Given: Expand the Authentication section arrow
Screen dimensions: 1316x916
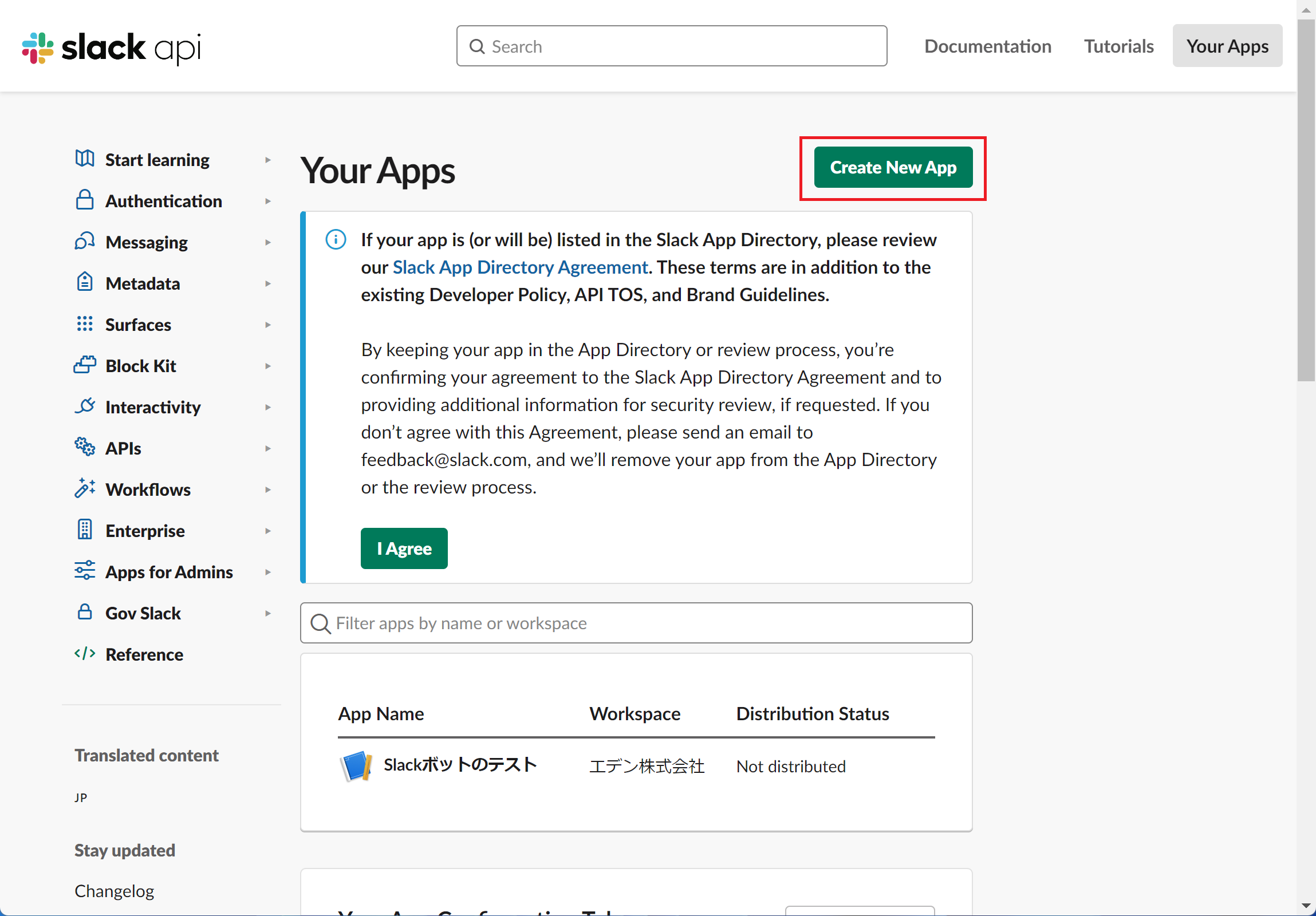Looking at the screenshot, I should click(267, 201).
